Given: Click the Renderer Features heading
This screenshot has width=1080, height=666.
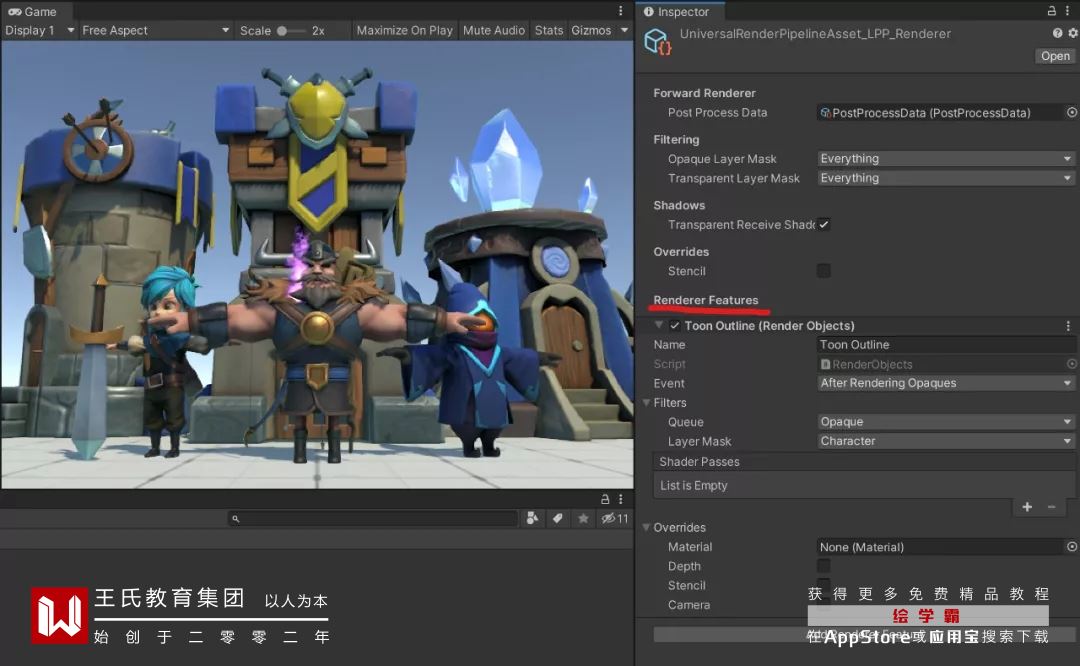Looking at the screenshot, I should click(x=705, y=300).
